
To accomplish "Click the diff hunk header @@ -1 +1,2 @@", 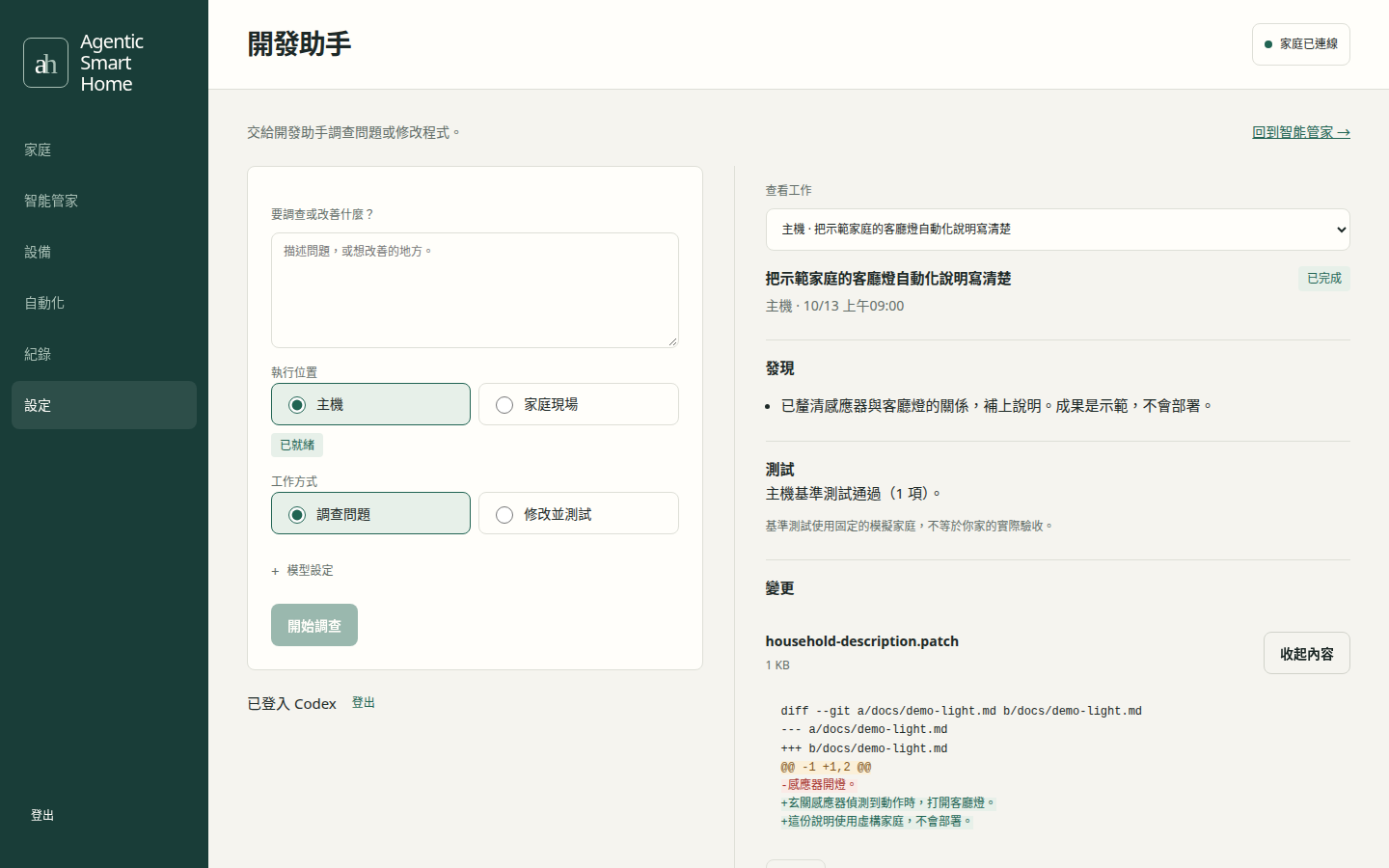I will [826, 768].
